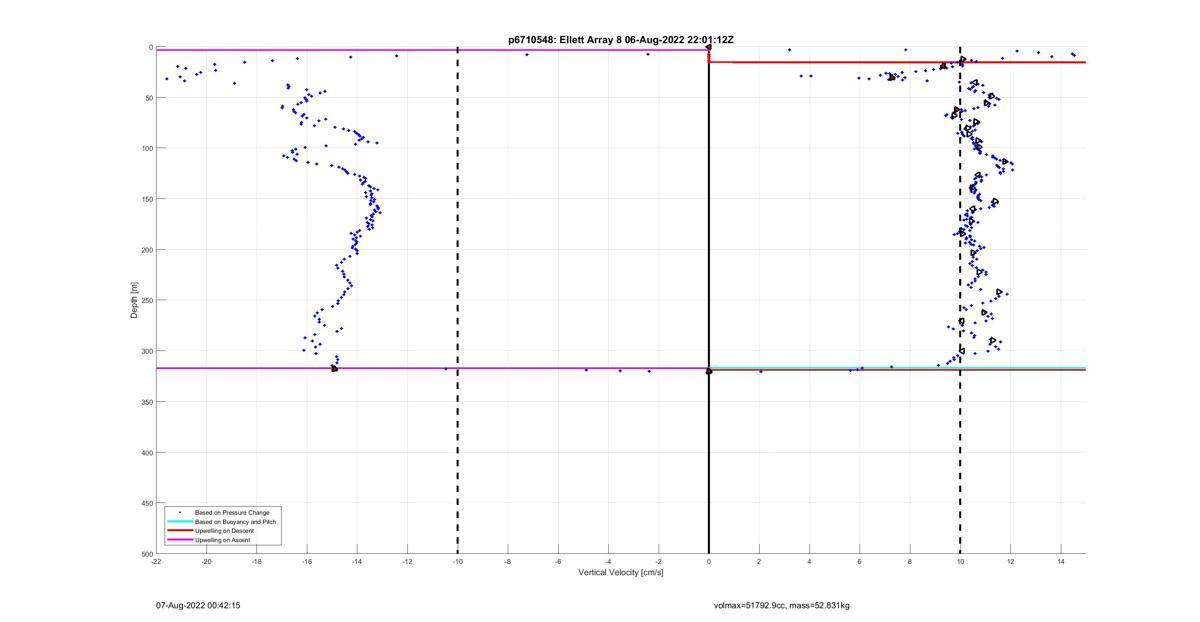Click x-axis tick label '6'
Viewport: 1200px width, 622px height.
[x=859, y=561]
